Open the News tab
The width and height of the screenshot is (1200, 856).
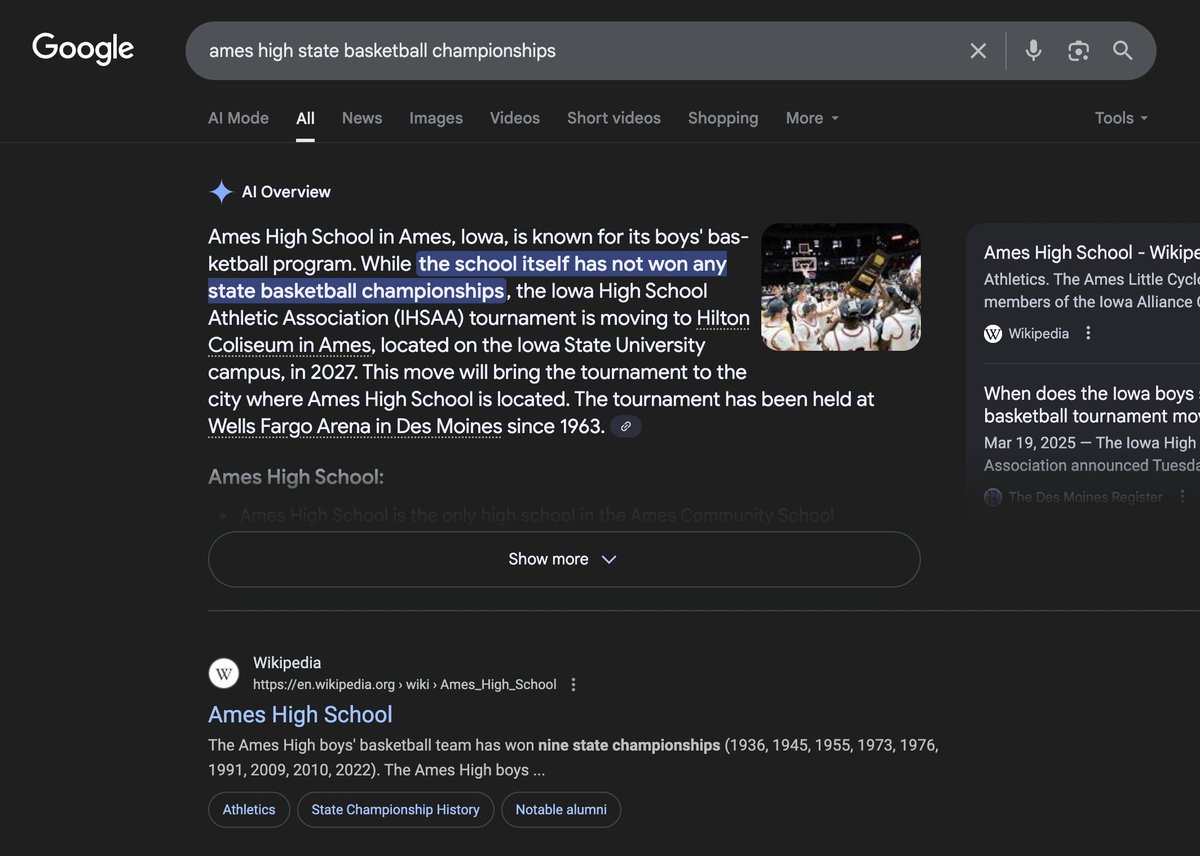(362, 118)
